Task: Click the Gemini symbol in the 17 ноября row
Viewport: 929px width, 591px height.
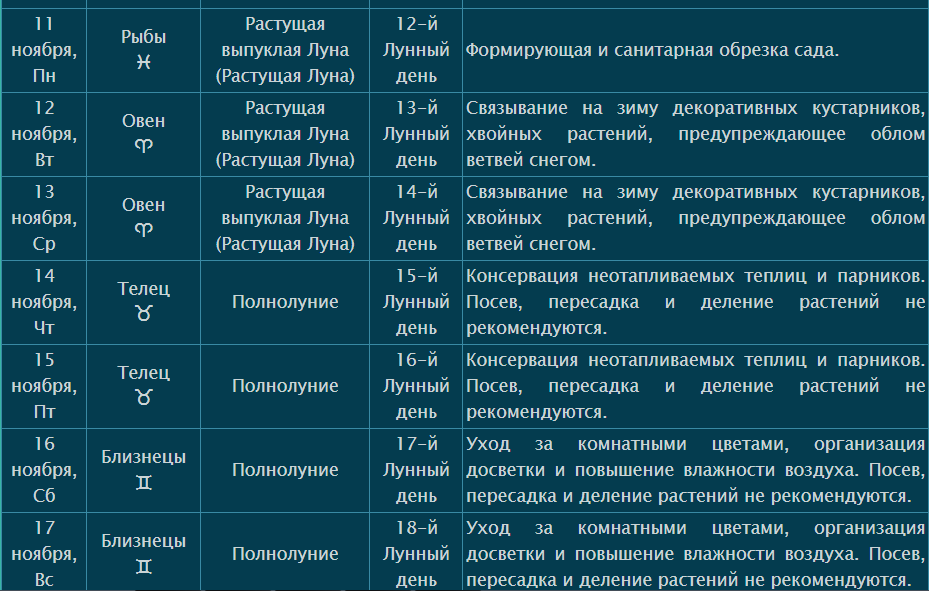Action: point(144,567)
